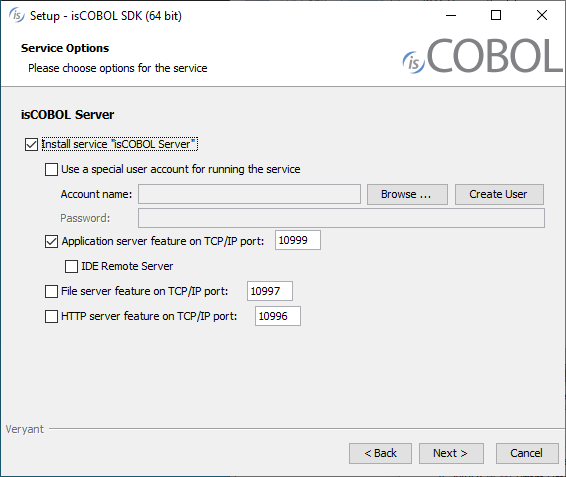Close the isCOBOL SDK Setup window

pyautogui.click(x=542, y=15)
